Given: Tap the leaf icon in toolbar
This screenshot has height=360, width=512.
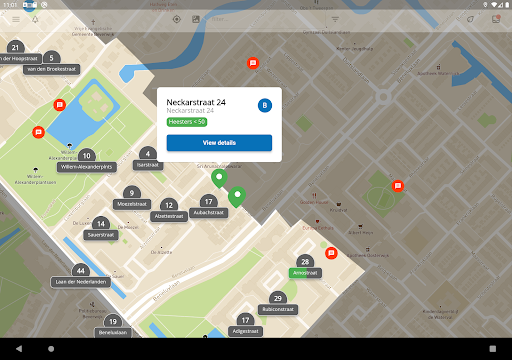Looking at the screenshot, I should click(470, 19).
